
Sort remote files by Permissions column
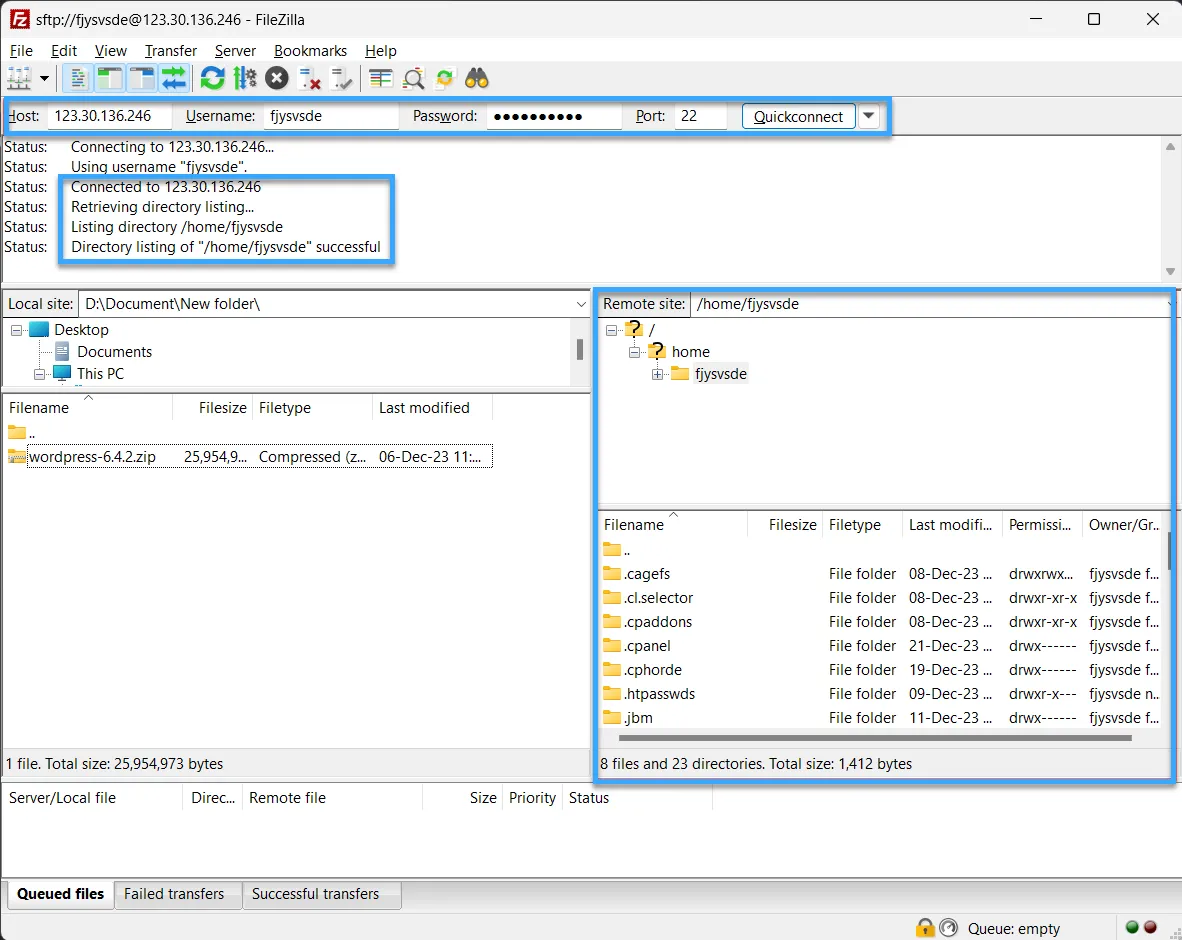[1040, 525]
